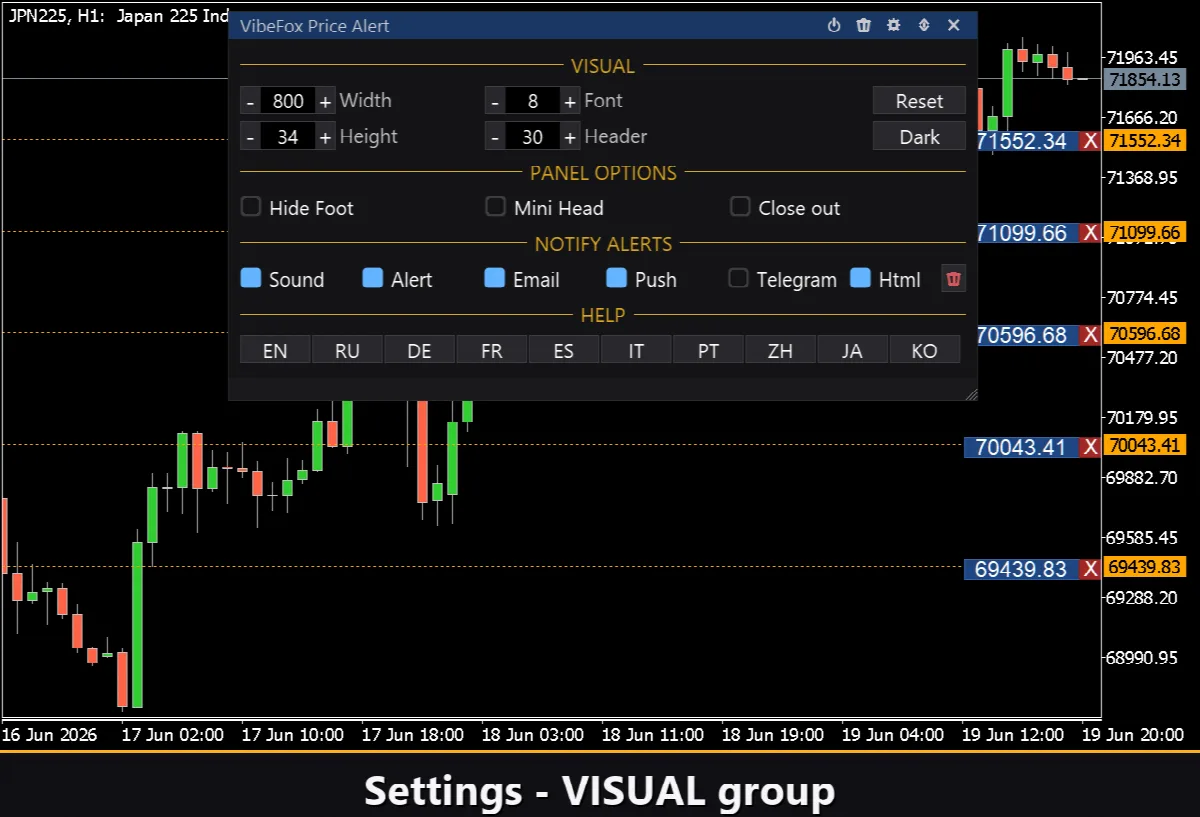This screenshot has width=1200, height=817.
Task: Disable the Sound notification checkbox
Action: pyautogui.click(x=251, y=278)
